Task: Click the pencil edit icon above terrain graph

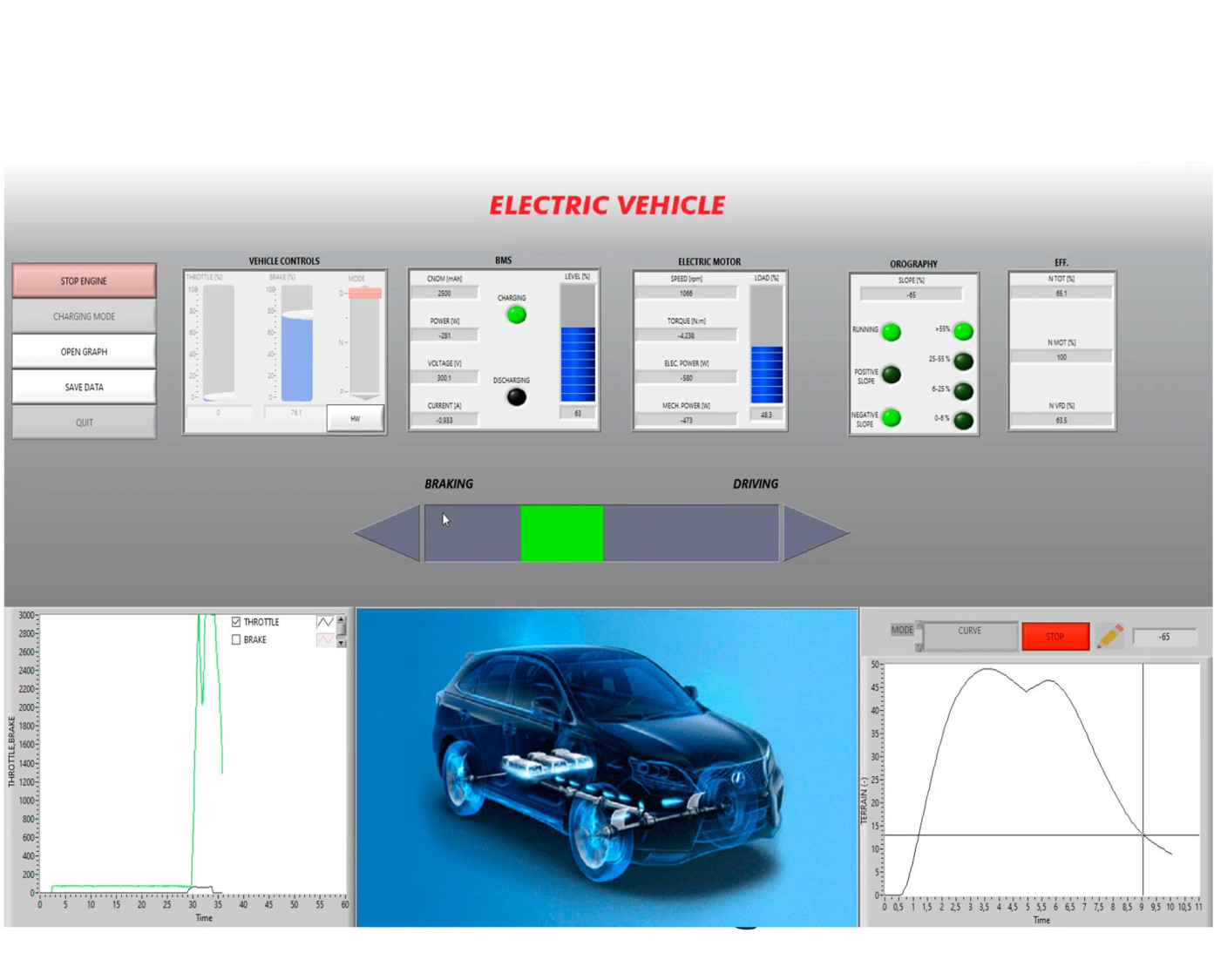Action: [1109, 636]
